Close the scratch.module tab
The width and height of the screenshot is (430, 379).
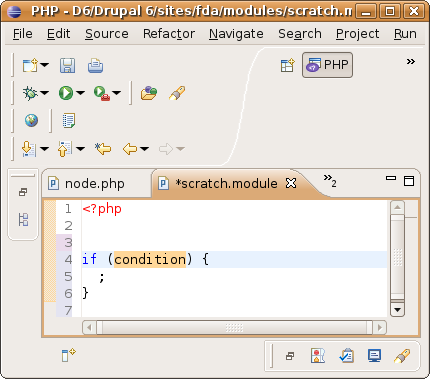[291, 183]
